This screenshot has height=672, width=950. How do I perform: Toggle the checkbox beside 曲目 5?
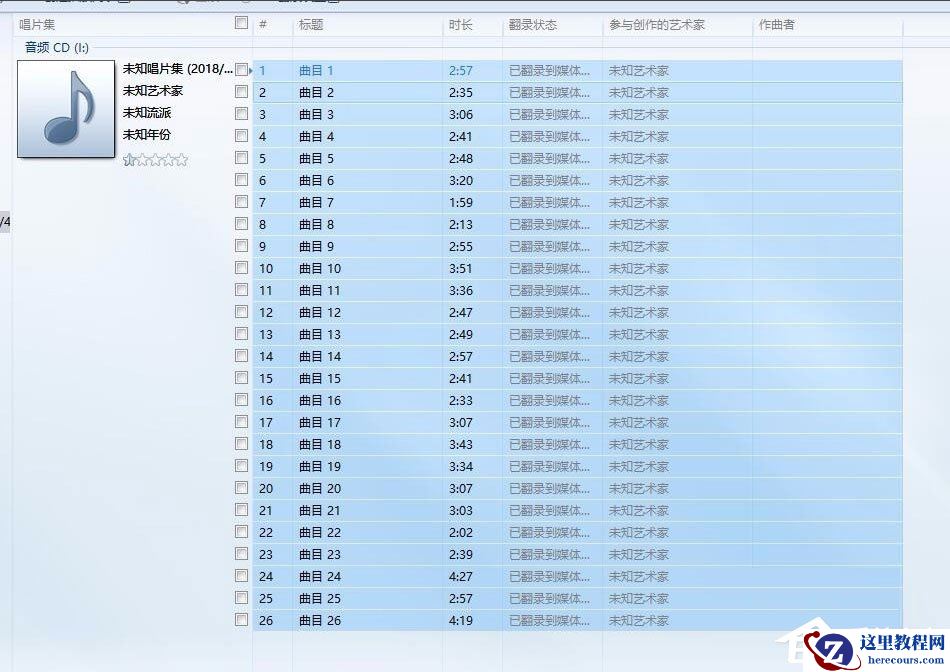click(241, 158)
